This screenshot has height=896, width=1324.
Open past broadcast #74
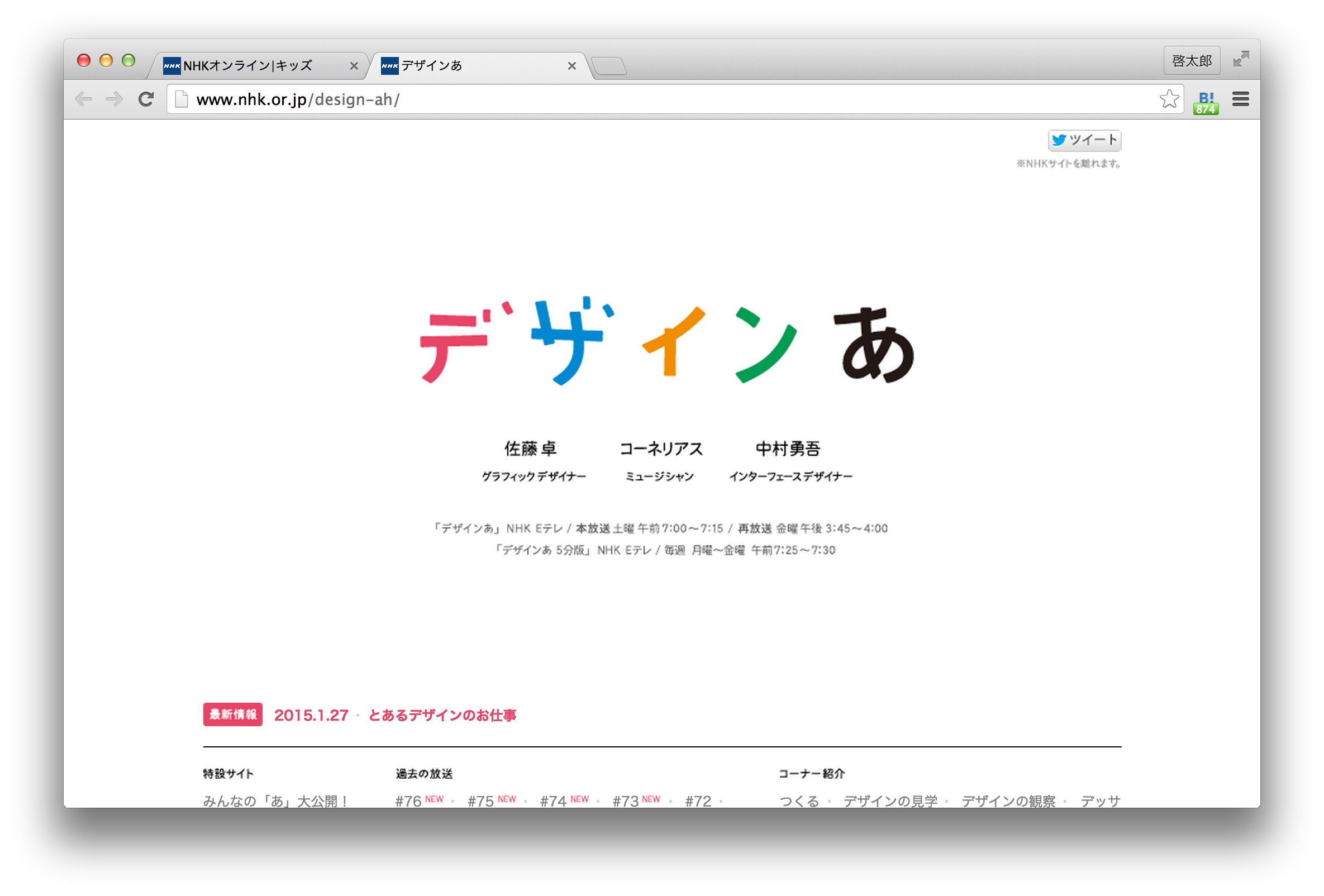point(553,801)
